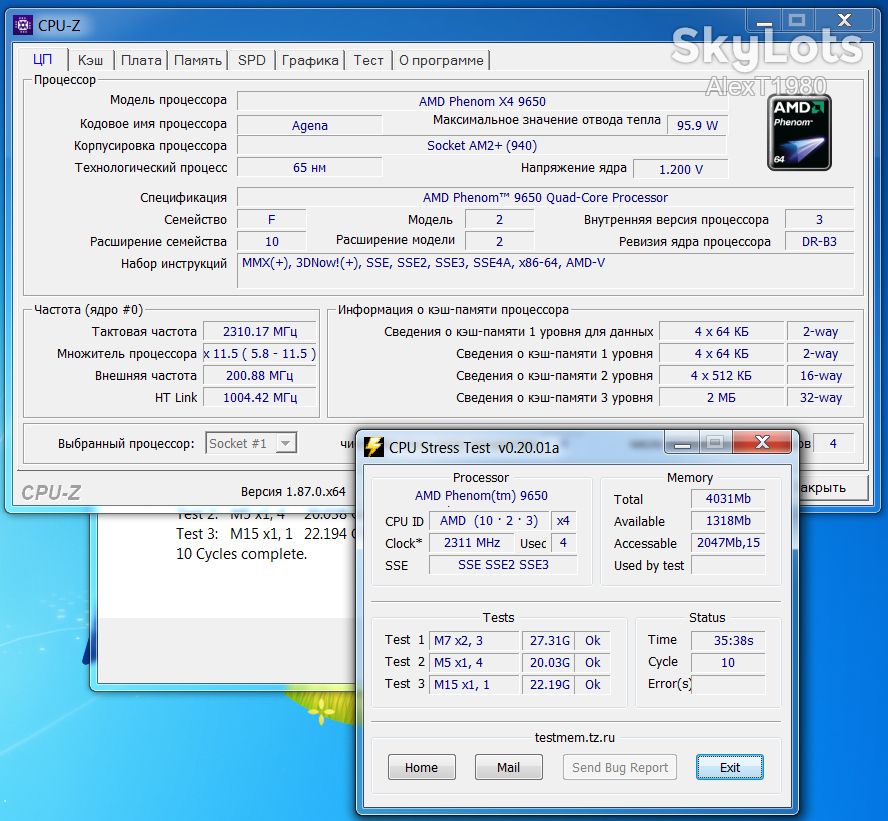The height and width of the screenshot is (821, 888).
Task: Click the Clock field 2311 MHz
Action: (x=472, y=542)
